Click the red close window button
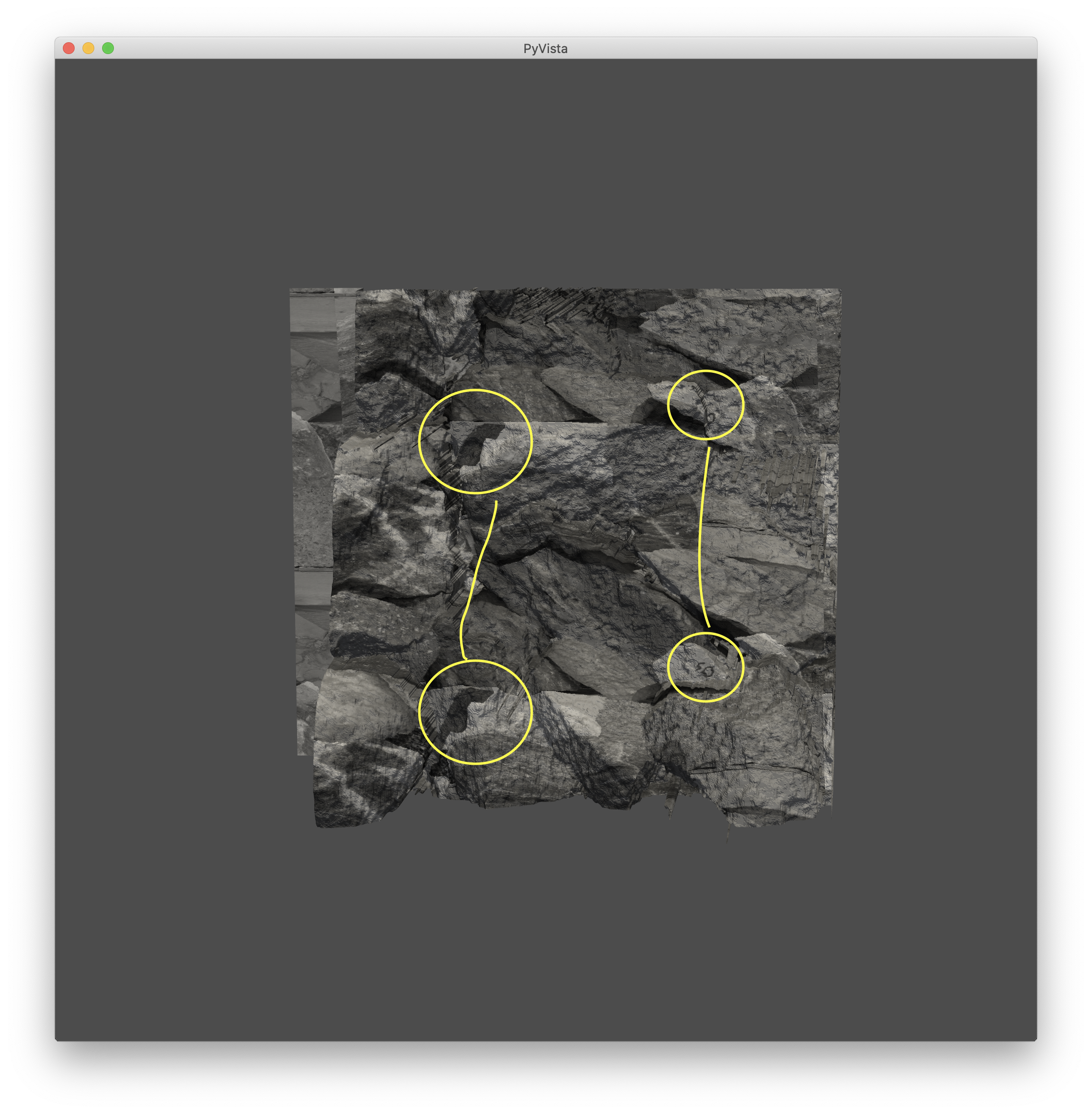Image resolution: width=1092 pixels, height=1114 pixels. [x=69, y=48]
